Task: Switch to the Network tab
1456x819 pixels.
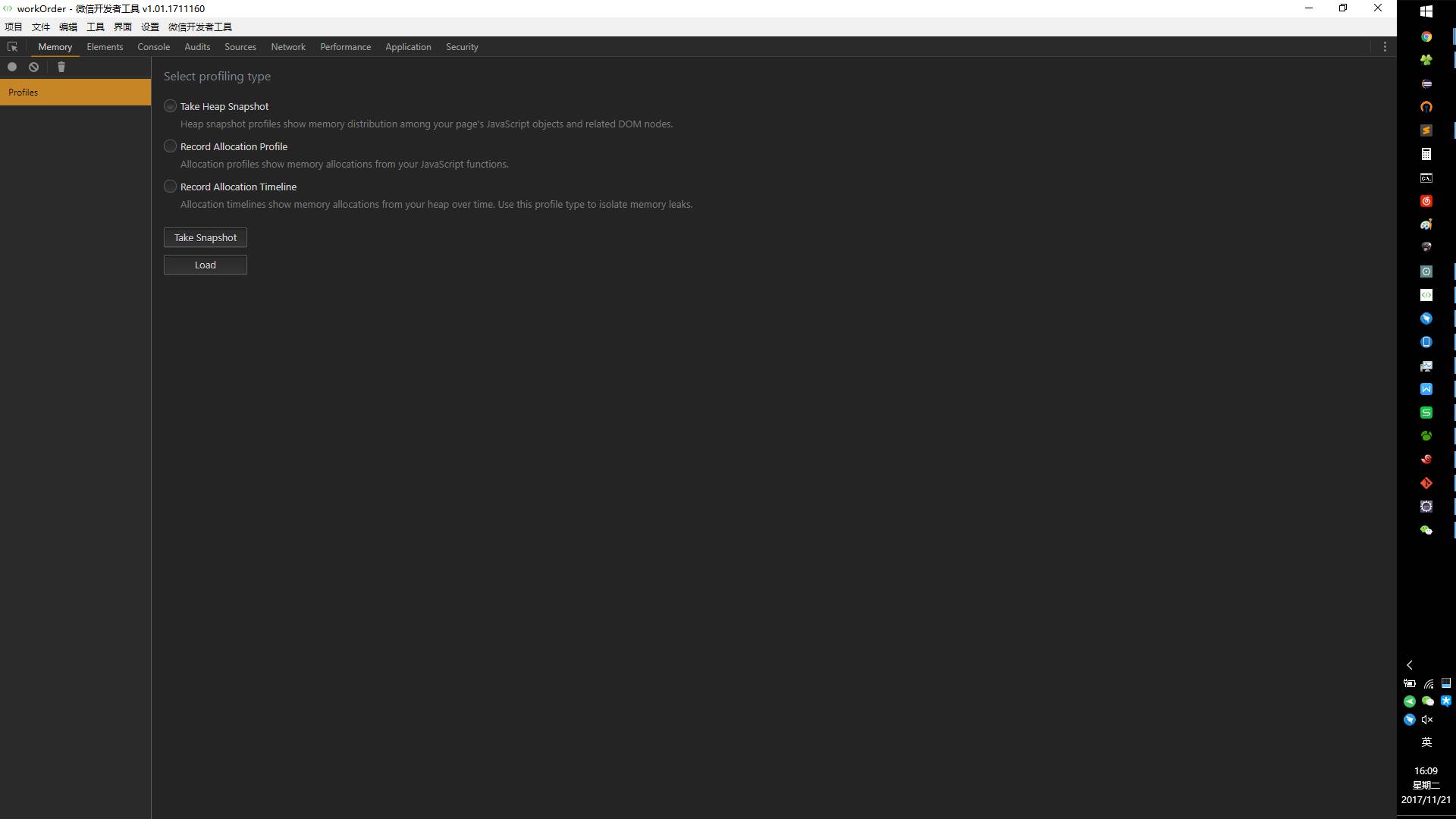Action: (x=288, y=47)
